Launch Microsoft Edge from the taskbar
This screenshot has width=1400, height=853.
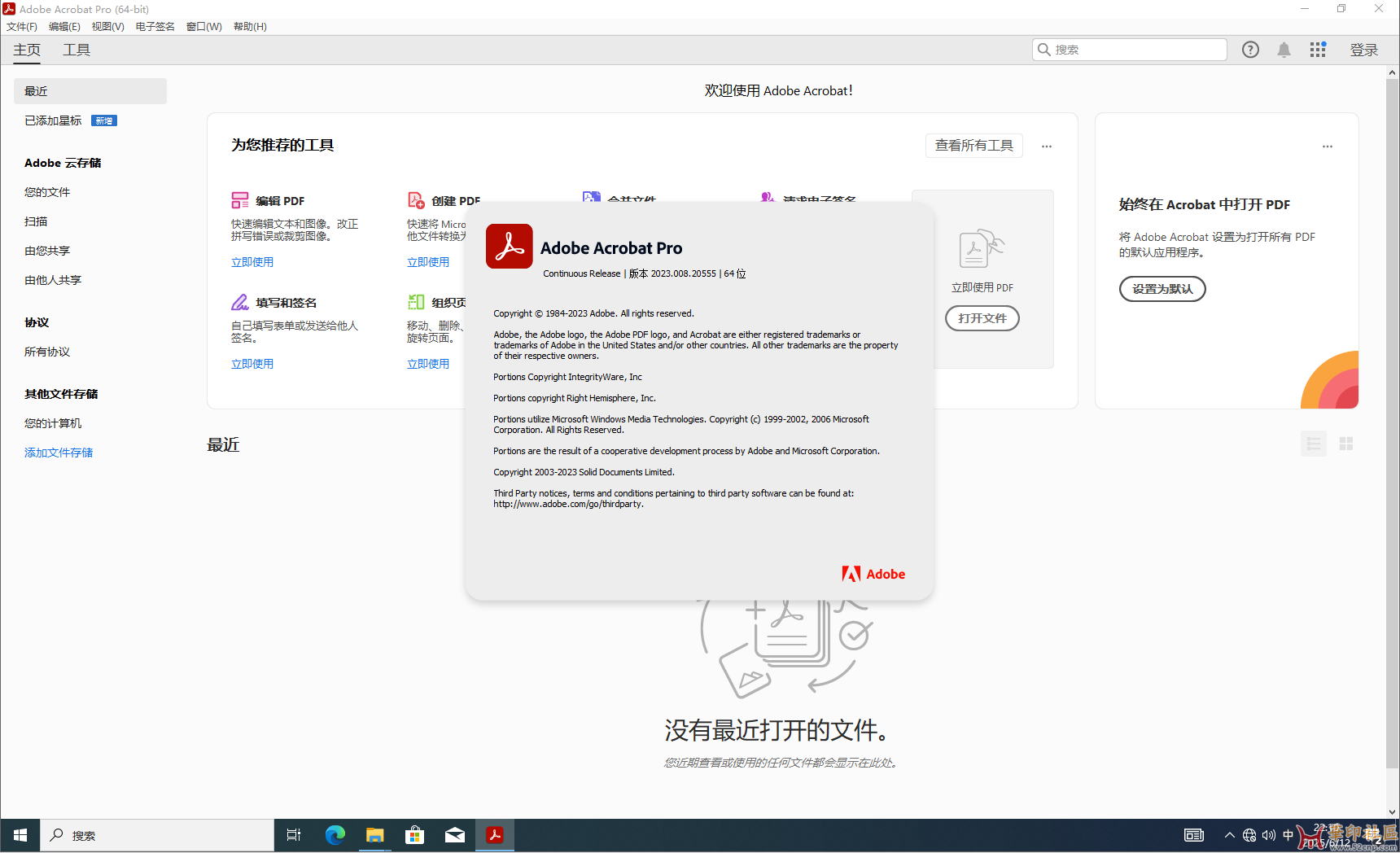[x=335, y=835]
